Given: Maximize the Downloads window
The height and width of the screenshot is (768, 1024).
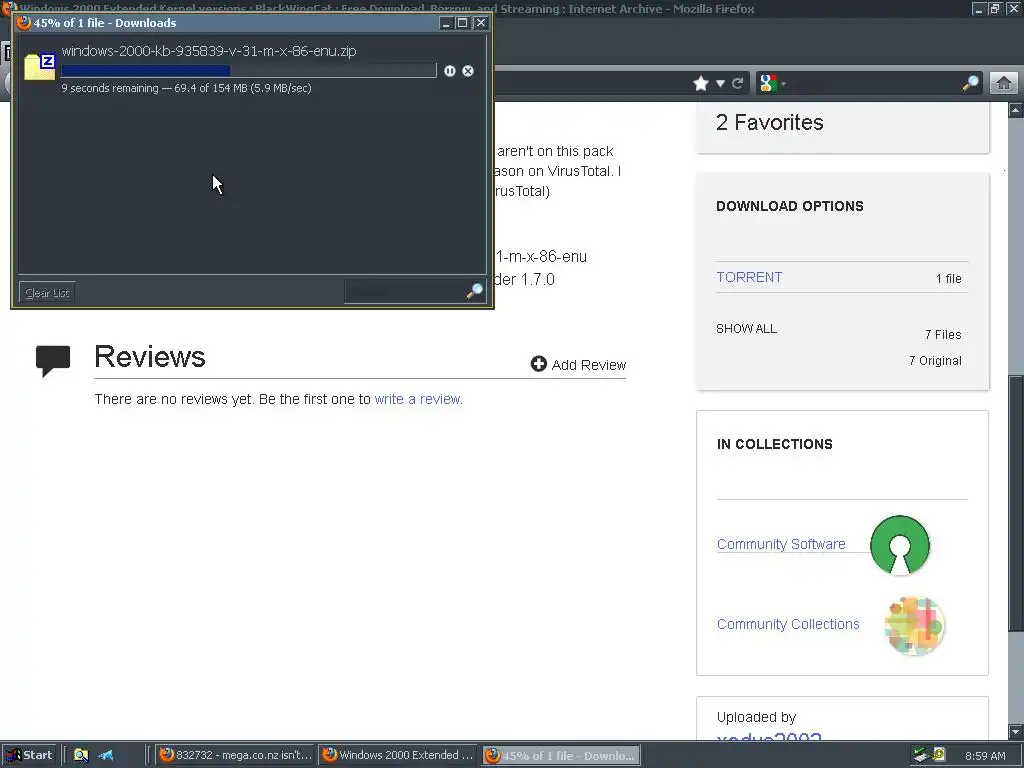Looking at the screenshot, I should pyautogui.click(x=462, y=23).
